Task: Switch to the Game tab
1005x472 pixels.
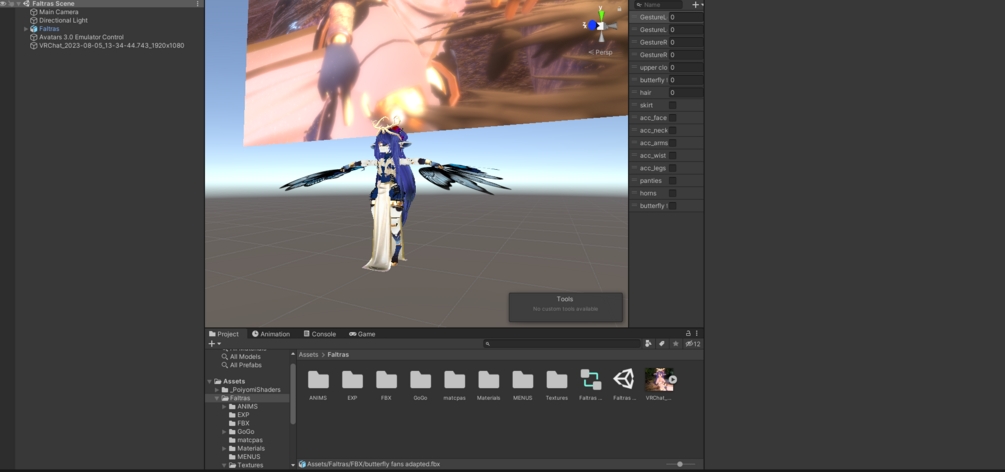Action: click(x=362, y=334)
